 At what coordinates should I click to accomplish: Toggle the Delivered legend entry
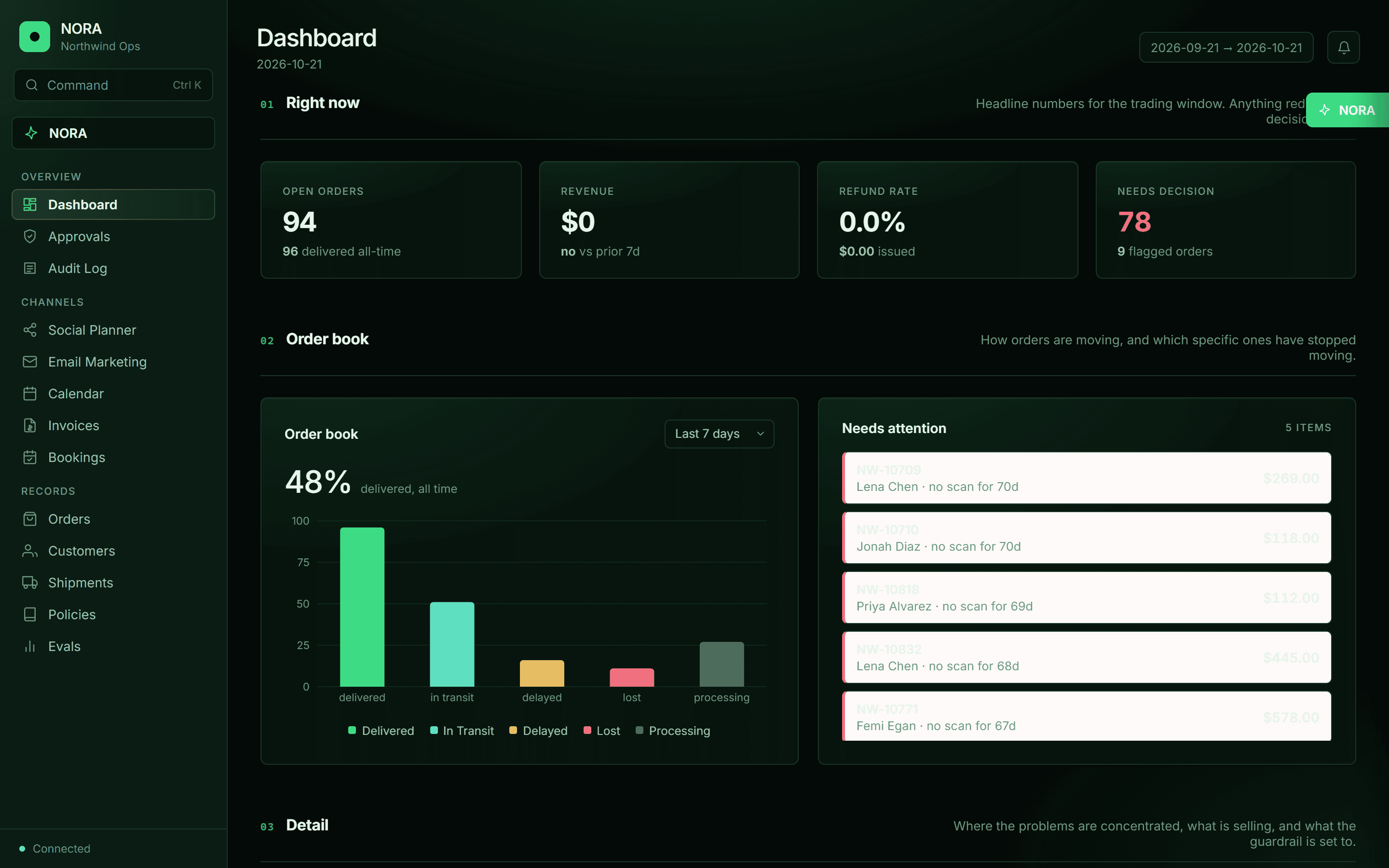381,731
